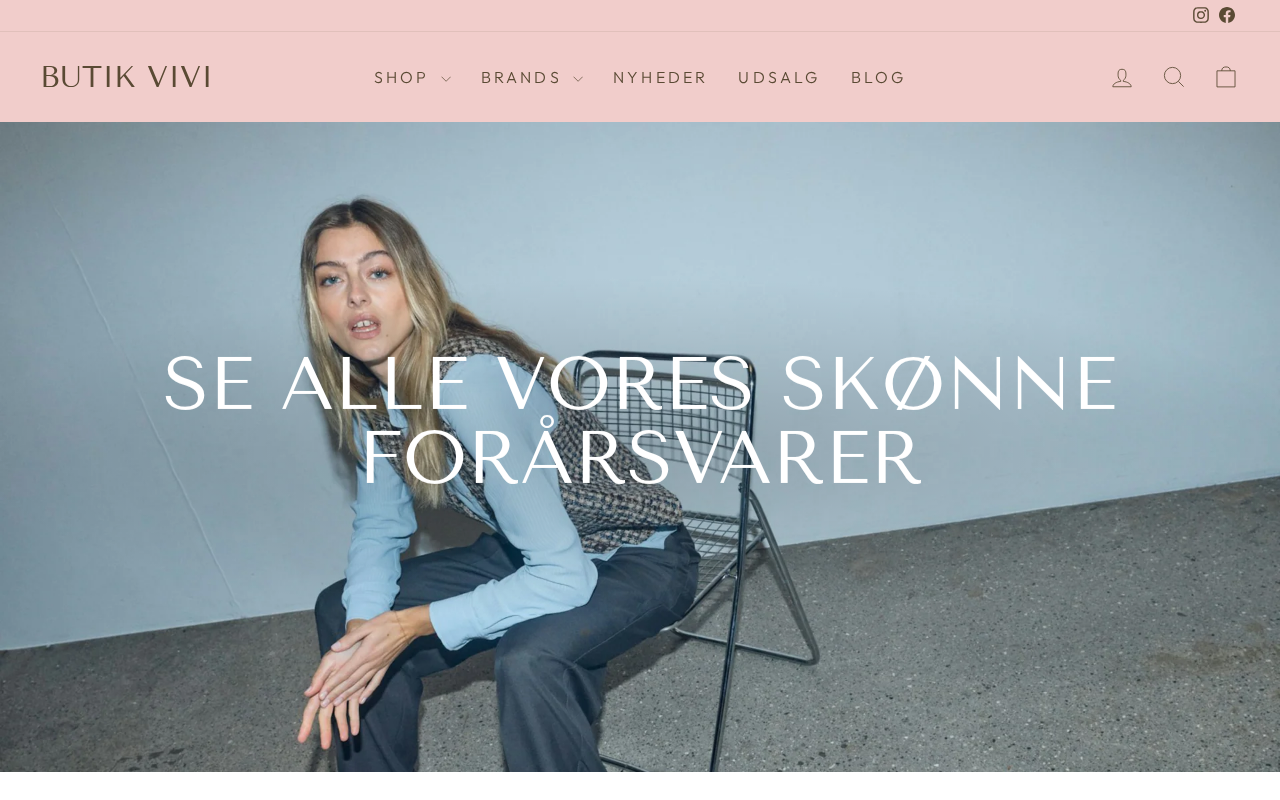This screenshot has width=1280, height=800.
Task: Open the search magnifier icon
Action: (1174, 77)
